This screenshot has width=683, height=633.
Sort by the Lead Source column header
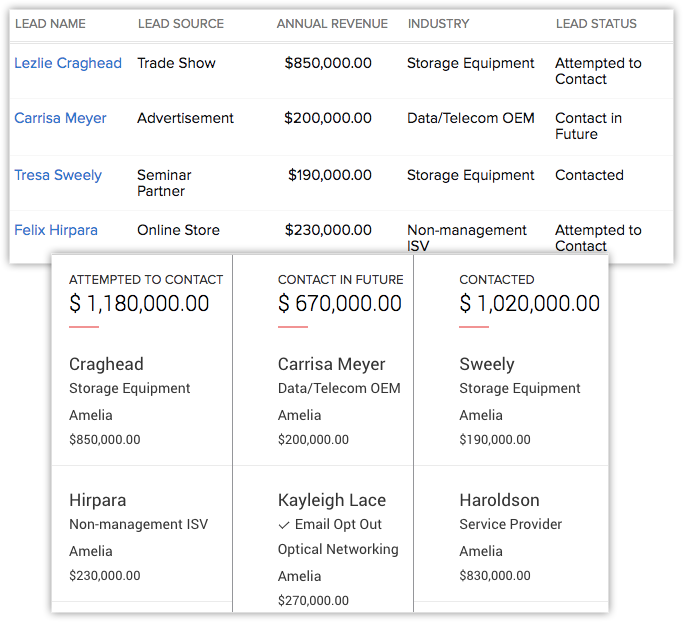(180, 23)
